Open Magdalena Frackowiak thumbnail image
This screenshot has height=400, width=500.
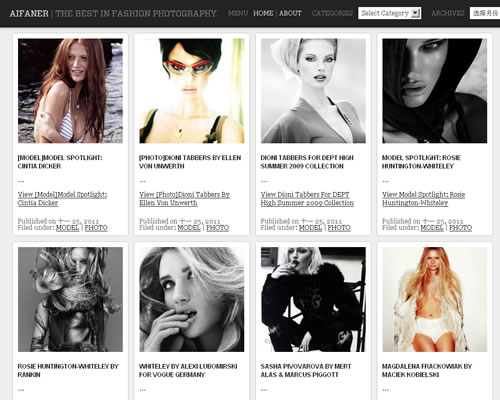point(435,299)
